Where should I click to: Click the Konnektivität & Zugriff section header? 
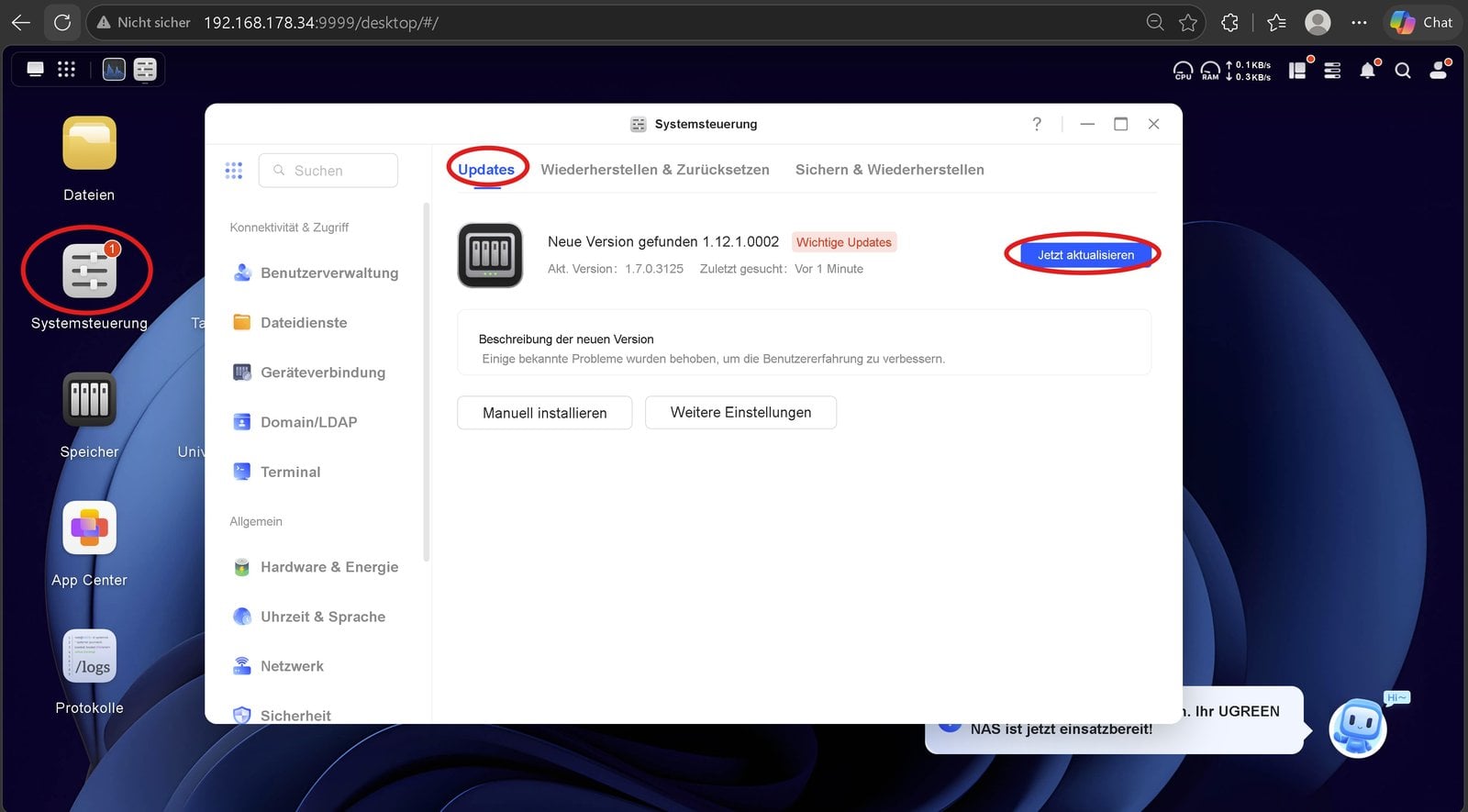coord(289,228)
